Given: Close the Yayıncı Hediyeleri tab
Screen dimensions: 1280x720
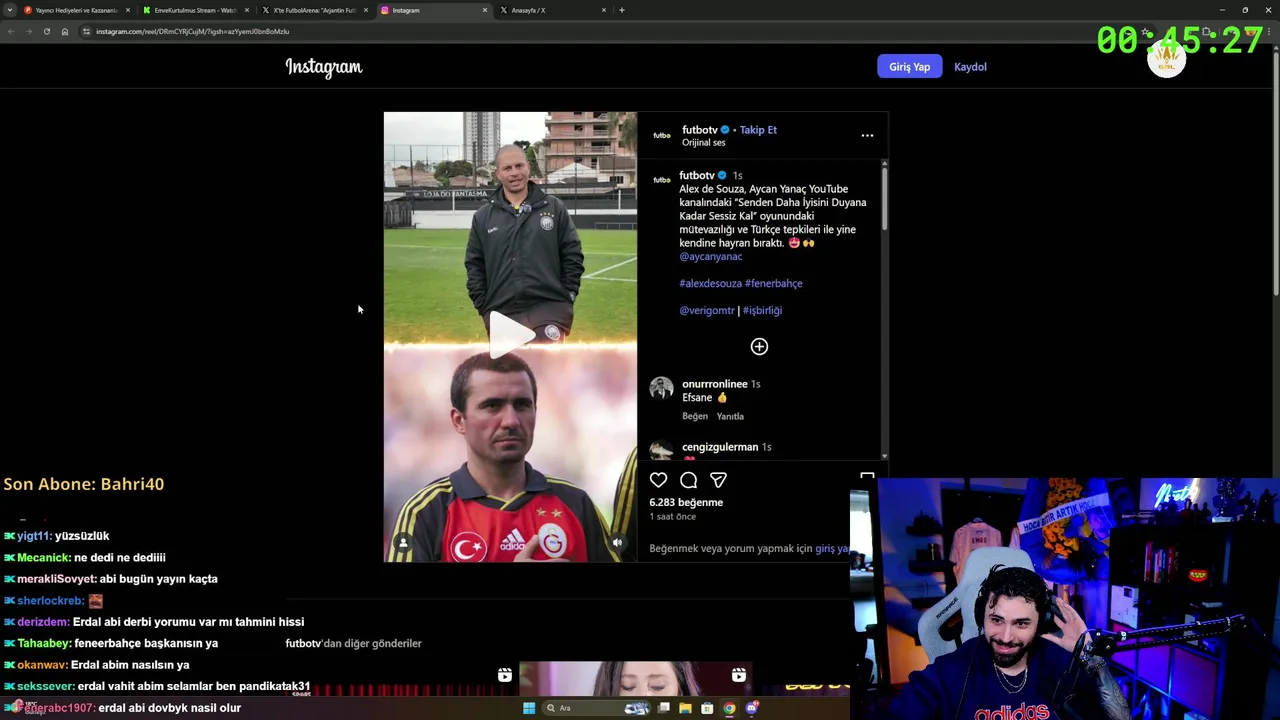Looking at the screenshot, I should 128,10.
